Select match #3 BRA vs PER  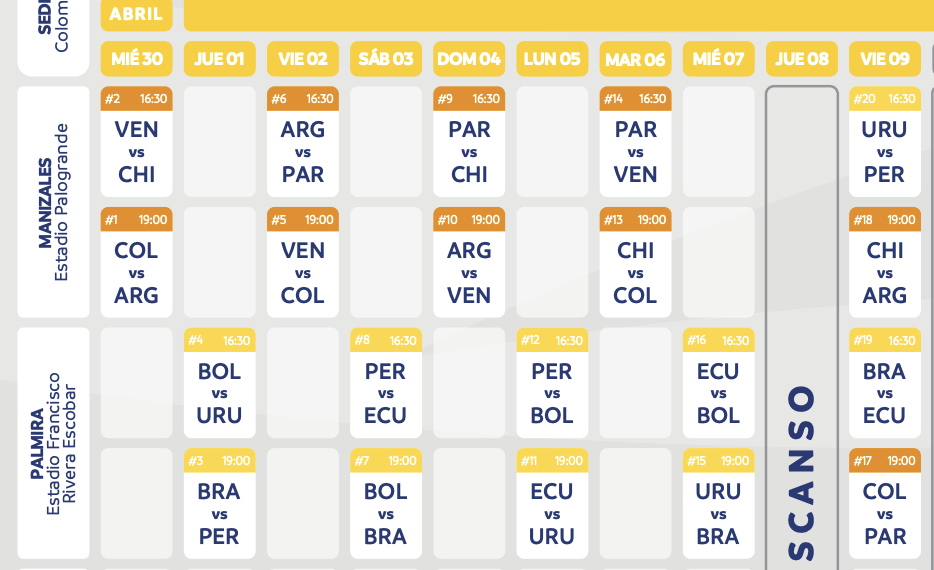pos(220,503)
